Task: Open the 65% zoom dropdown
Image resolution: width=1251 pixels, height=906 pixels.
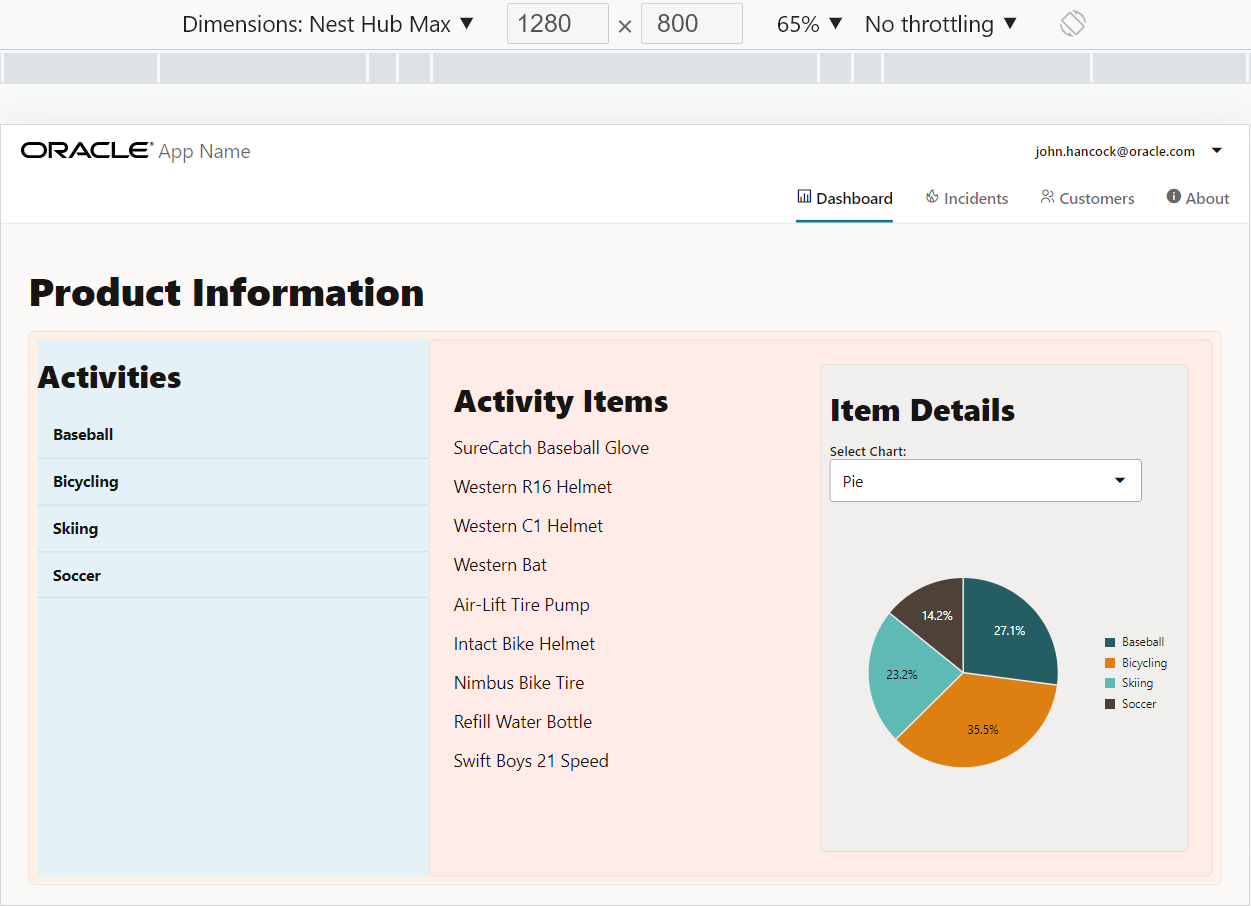Action: pyautogui.click(x=810, y=24)
